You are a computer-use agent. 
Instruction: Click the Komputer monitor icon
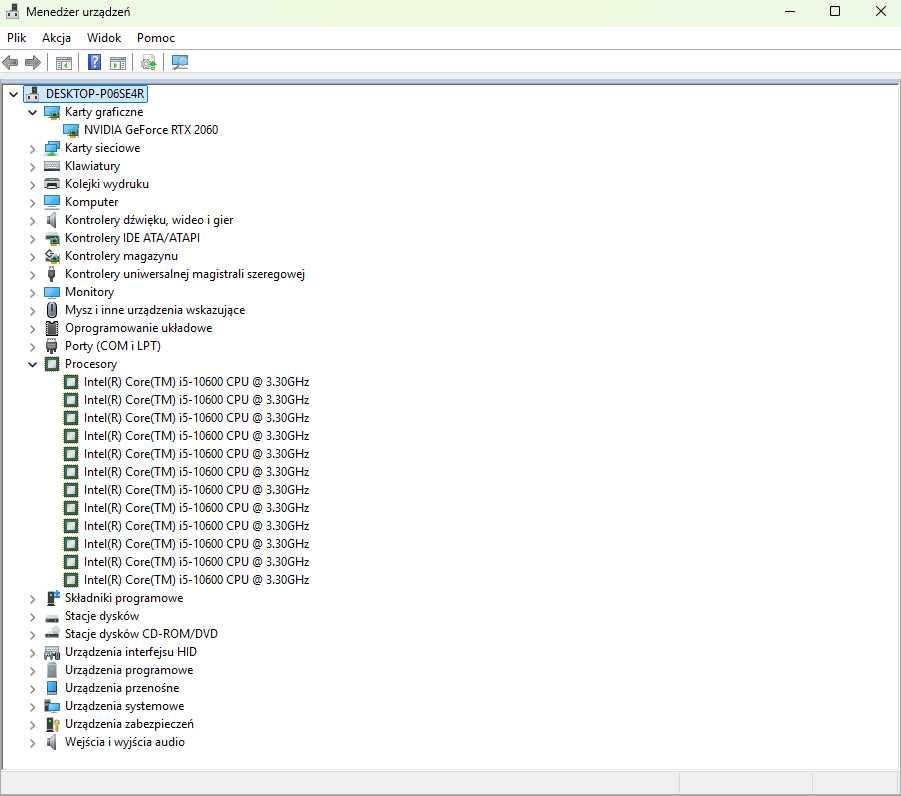(52, 202)
